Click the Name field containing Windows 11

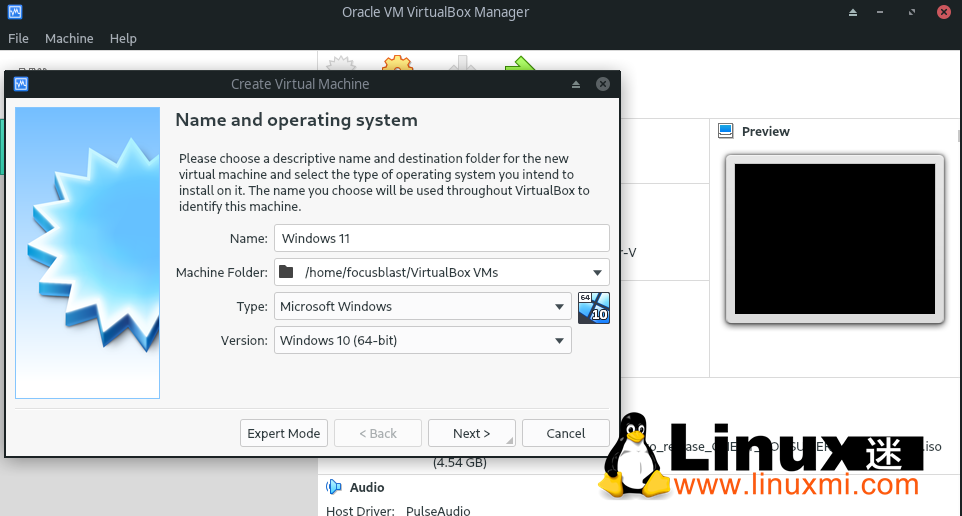click(442, 238)
